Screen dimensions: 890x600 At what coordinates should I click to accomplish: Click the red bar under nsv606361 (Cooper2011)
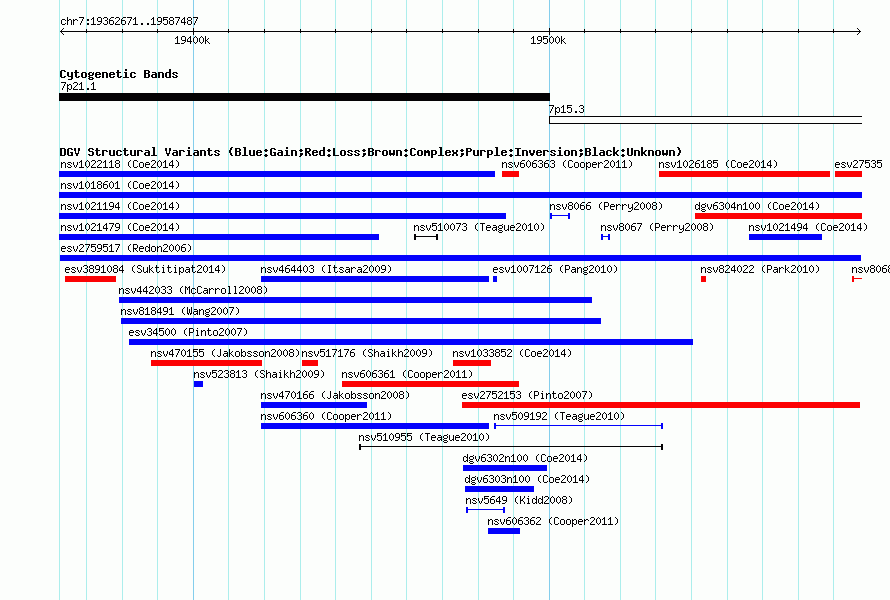point(430,384)
